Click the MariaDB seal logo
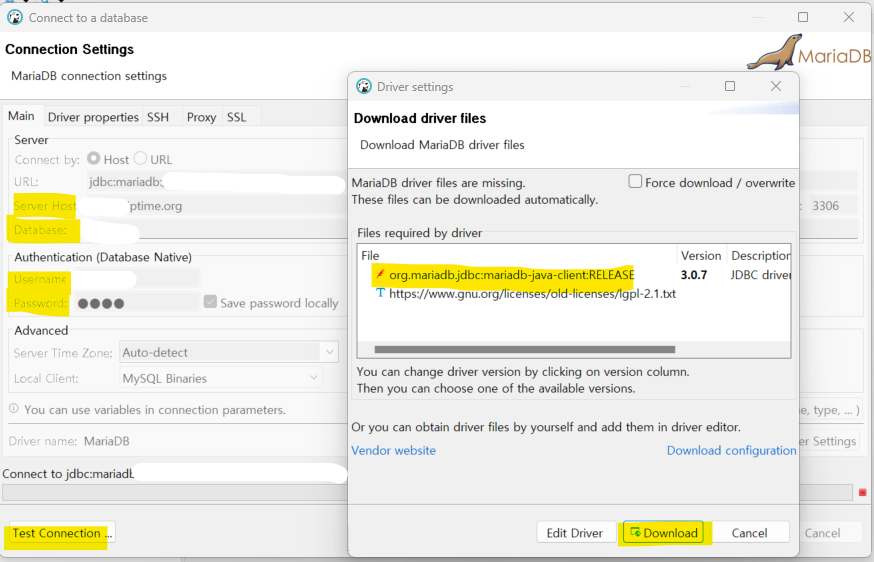 [x=775, y=53]
